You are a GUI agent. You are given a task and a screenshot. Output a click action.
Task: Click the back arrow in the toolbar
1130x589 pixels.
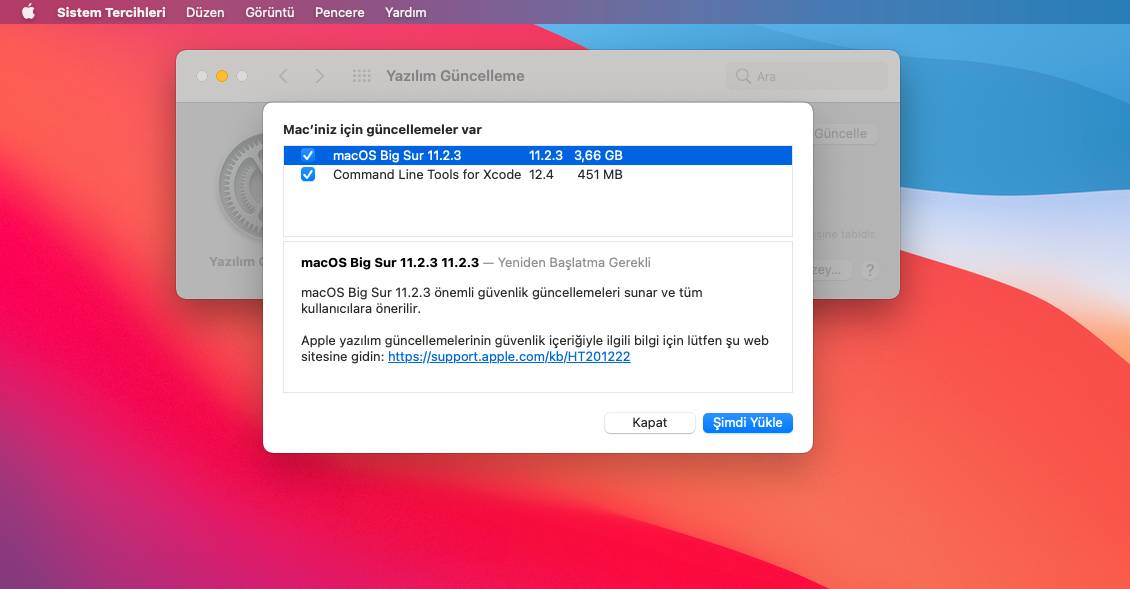point(283,76)
